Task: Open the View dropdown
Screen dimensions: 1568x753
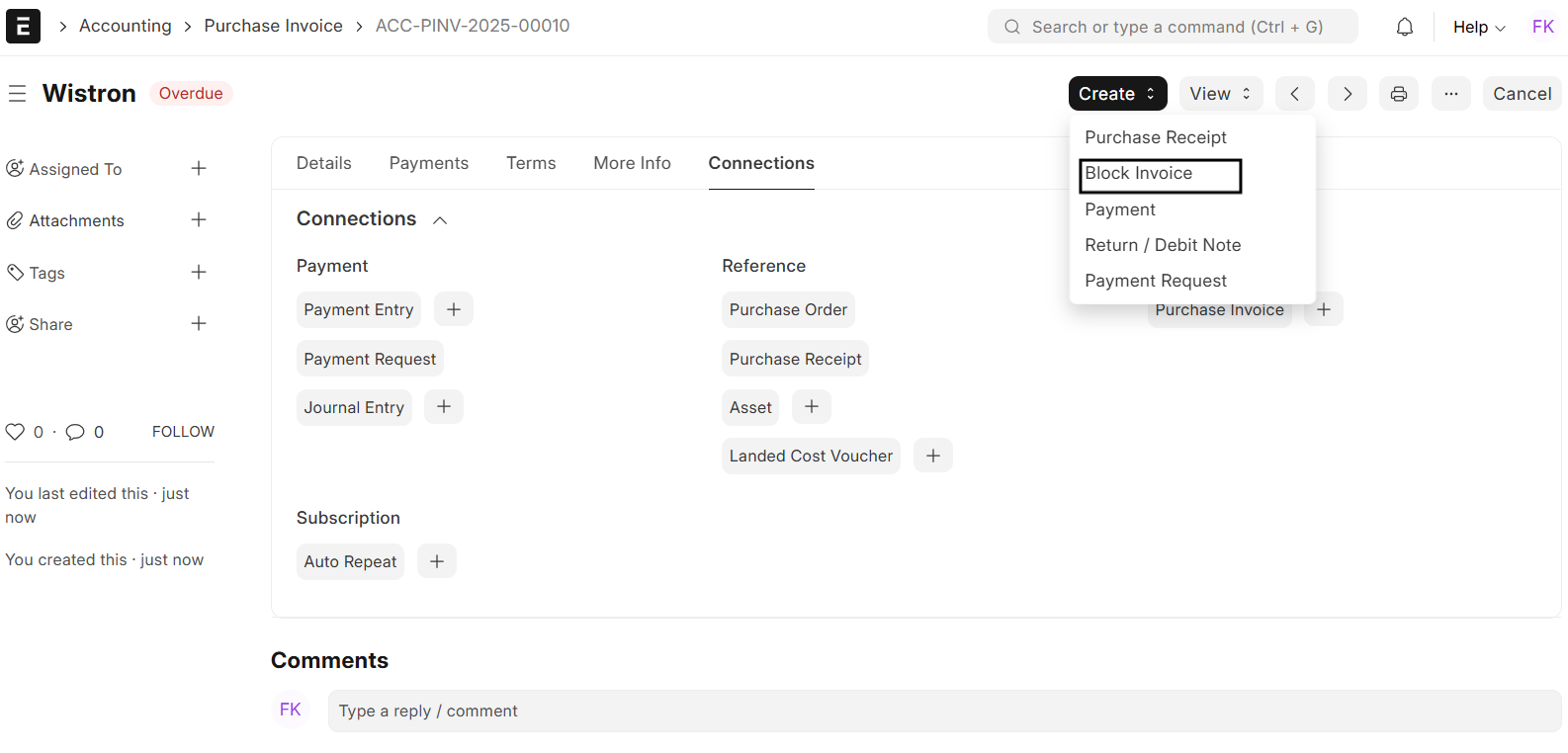Action: [1220, 94]
